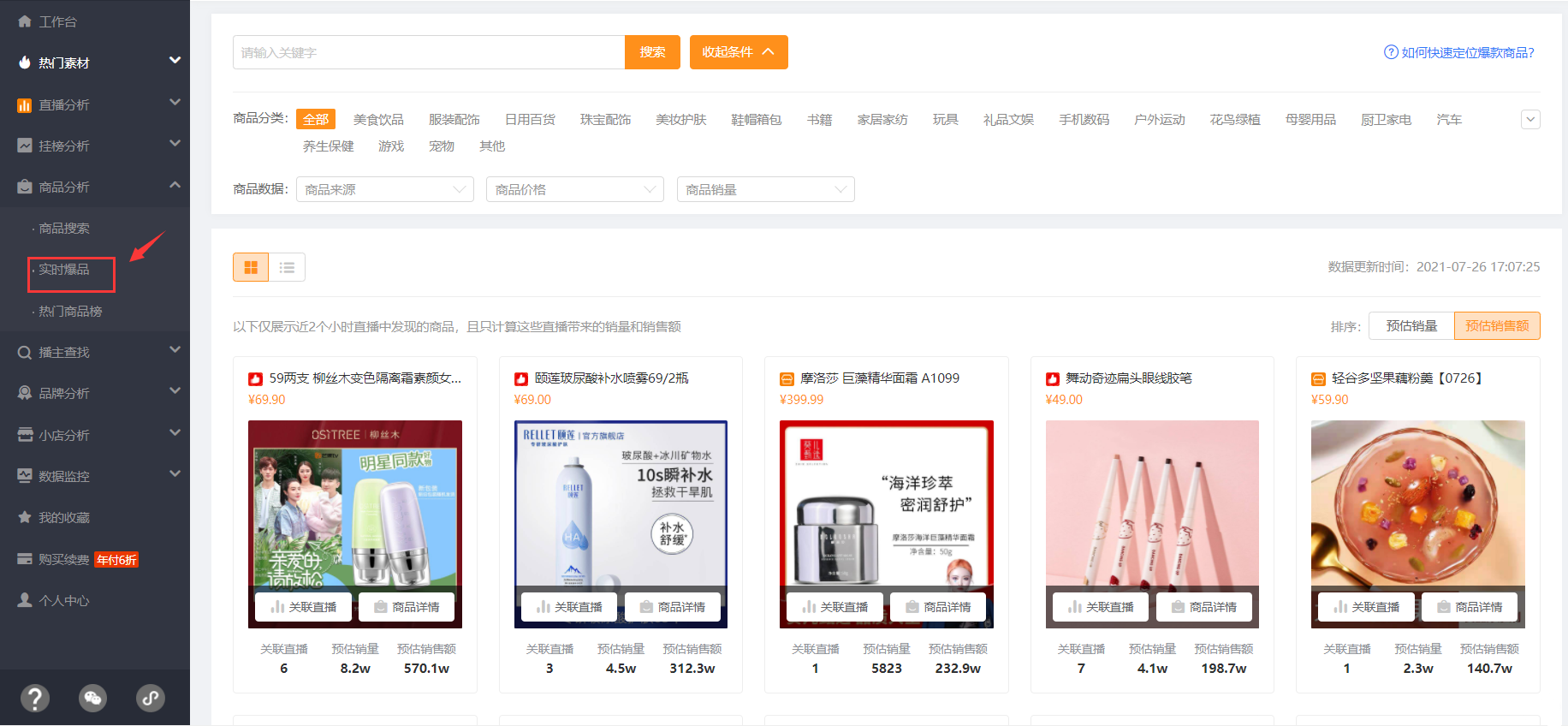Focus the keyword search input field
The height and width of the screenshot is (726, 1568).
pos(429,52)
